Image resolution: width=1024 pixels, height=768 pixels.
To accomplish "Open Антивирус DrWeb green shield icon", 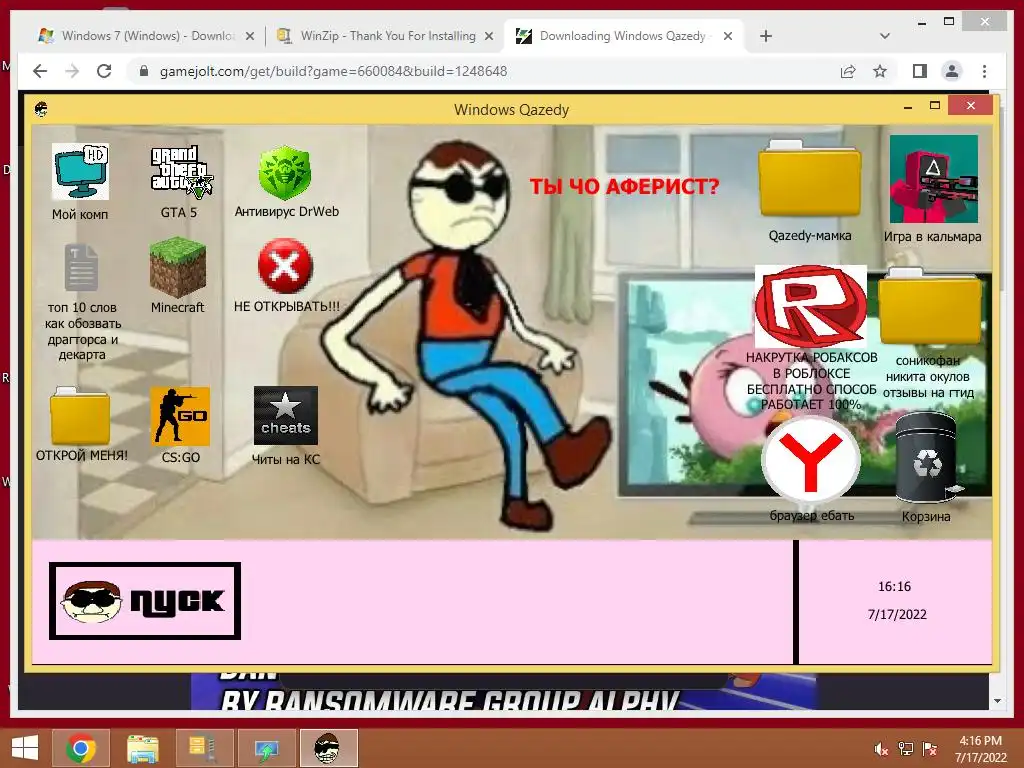I will pyautogui.click(x=285, y=172).
